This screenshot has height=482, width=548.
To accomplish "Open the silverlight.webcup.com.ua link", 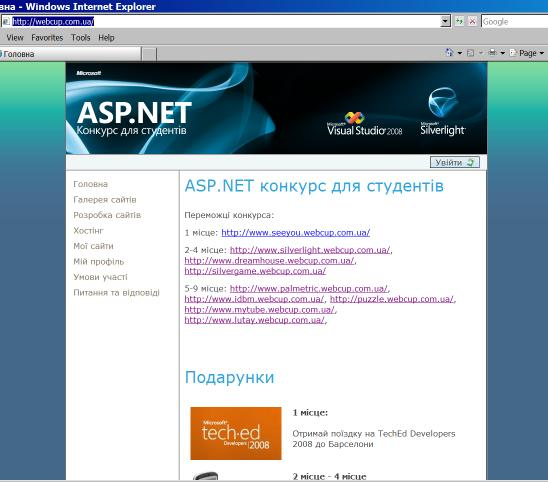I will click(310, 250).
